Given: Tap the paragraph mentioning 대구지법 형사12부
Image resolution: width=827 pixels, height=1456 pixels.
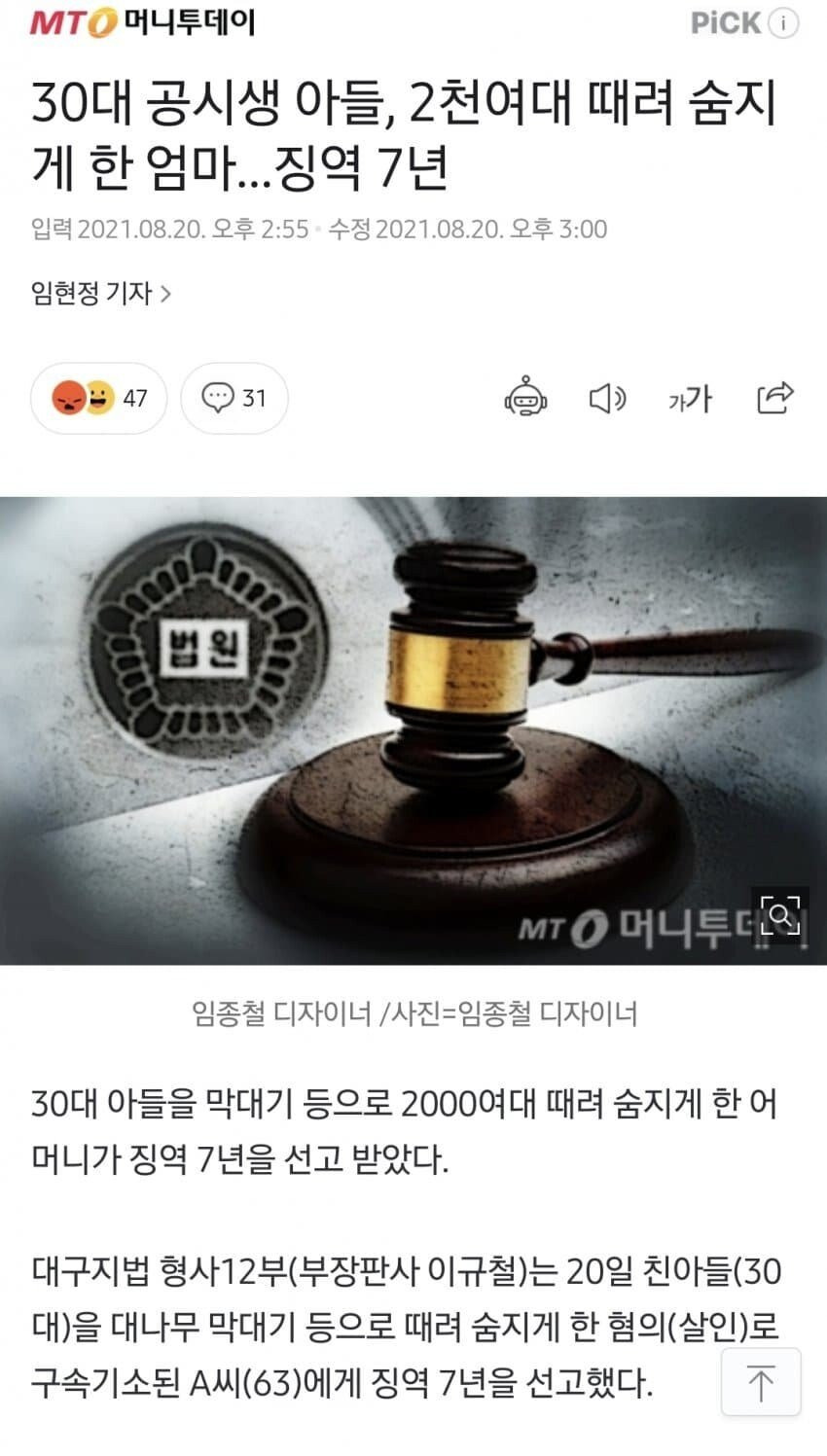Looking at the screenshot, I should 407,1326.
